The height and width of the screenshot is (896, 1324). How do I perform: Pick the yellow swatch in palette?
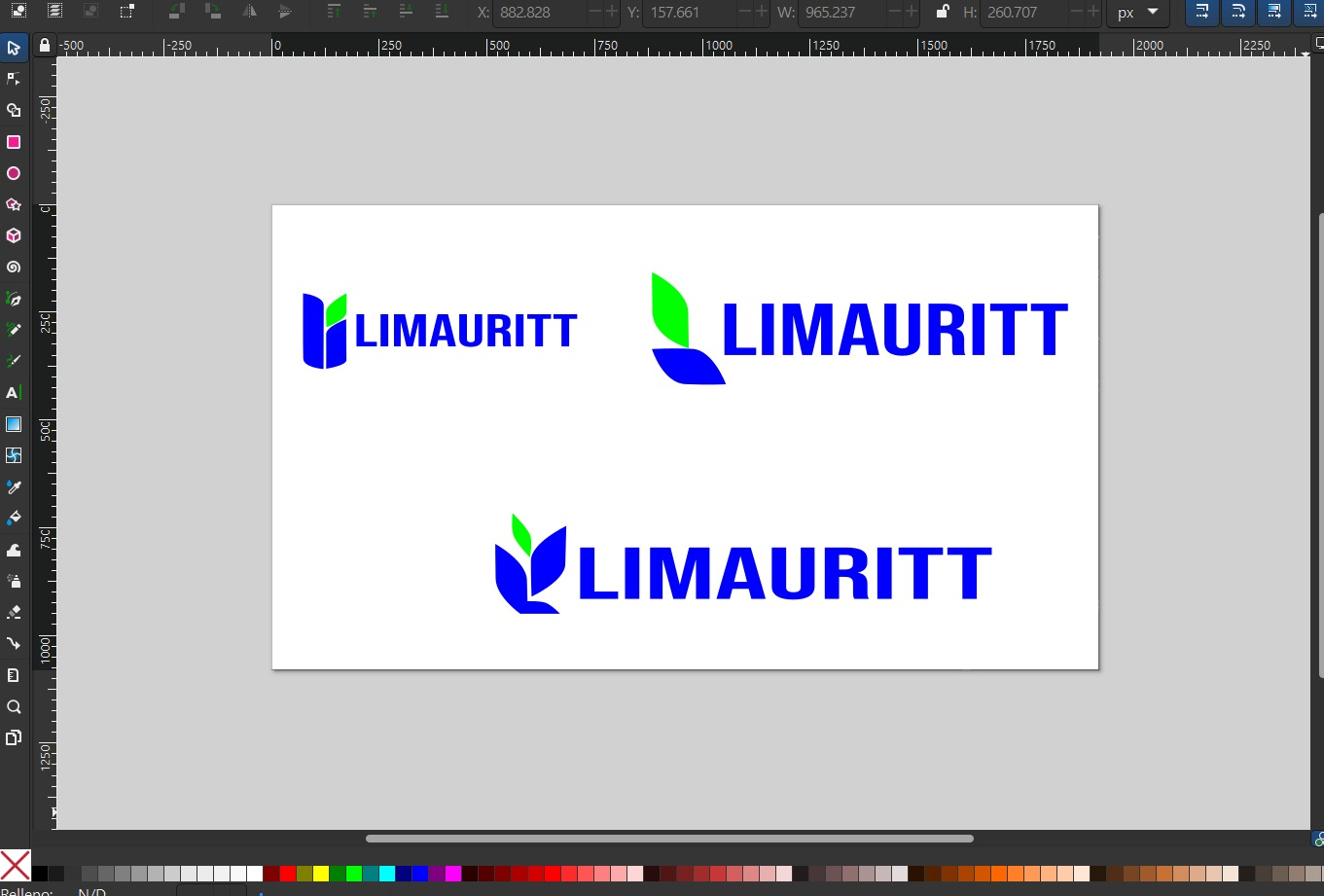coord(320,874)
